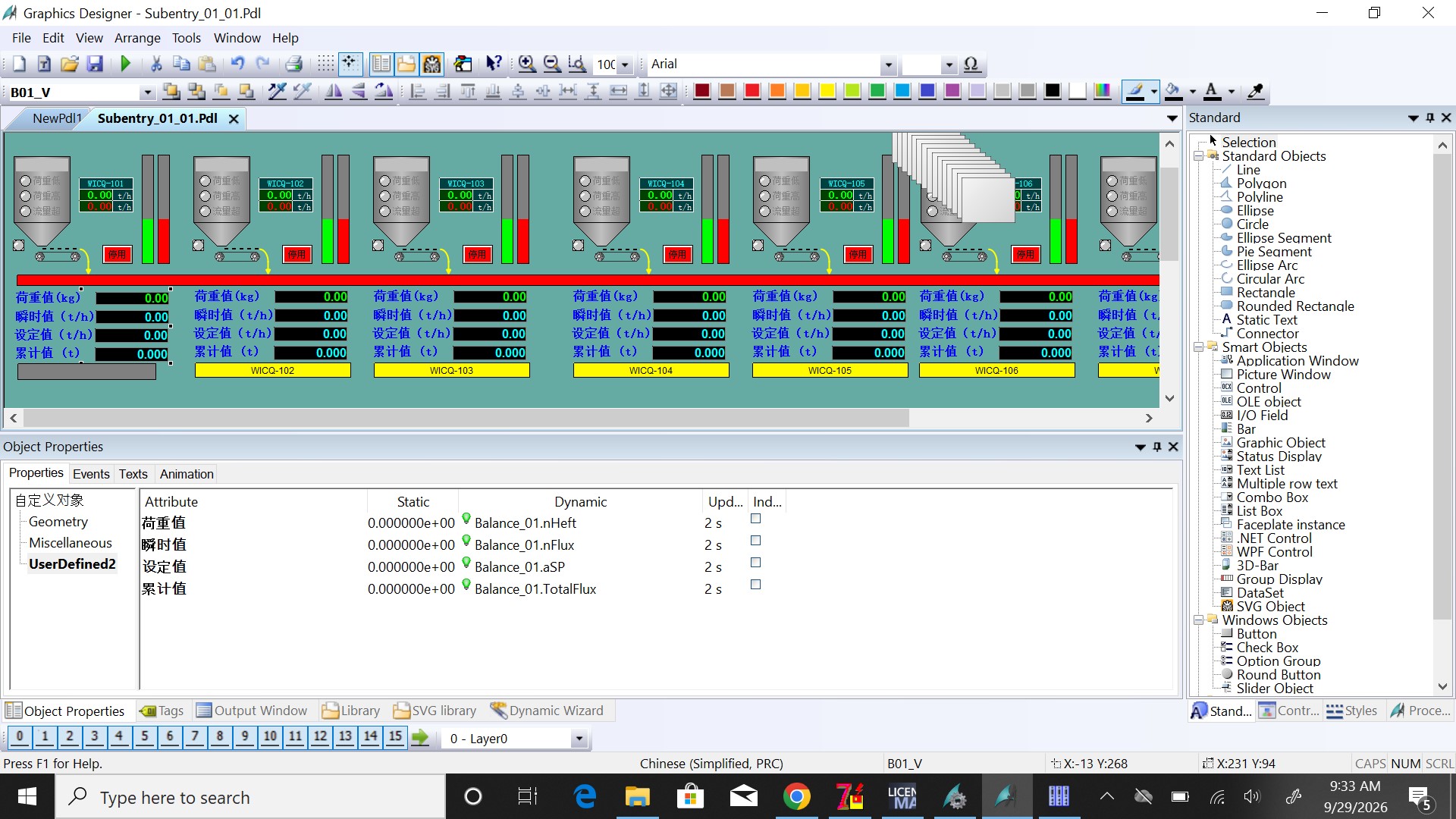This screenshot has height=819, width=1456.
Task: Select the zoom in magnifier icon
Action: [526, 64]
